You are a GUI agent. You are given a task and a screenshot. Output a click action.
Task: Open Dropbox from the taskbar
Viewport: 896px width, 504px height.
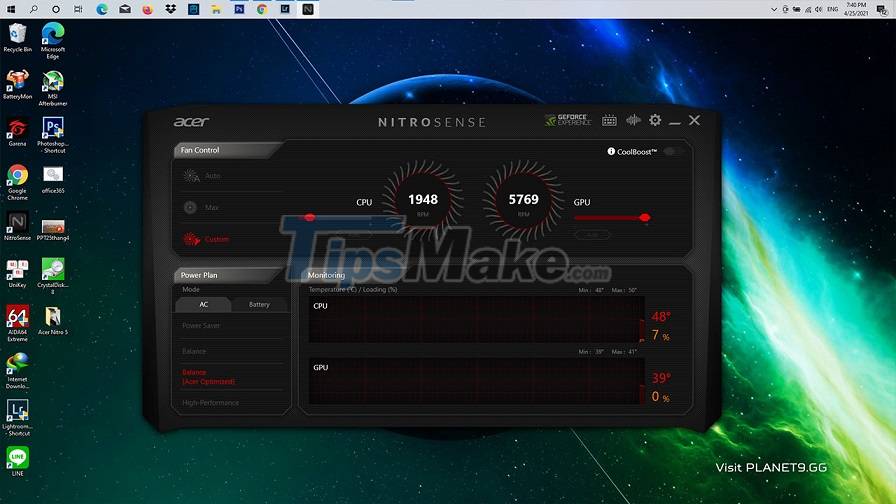[170, 9]
